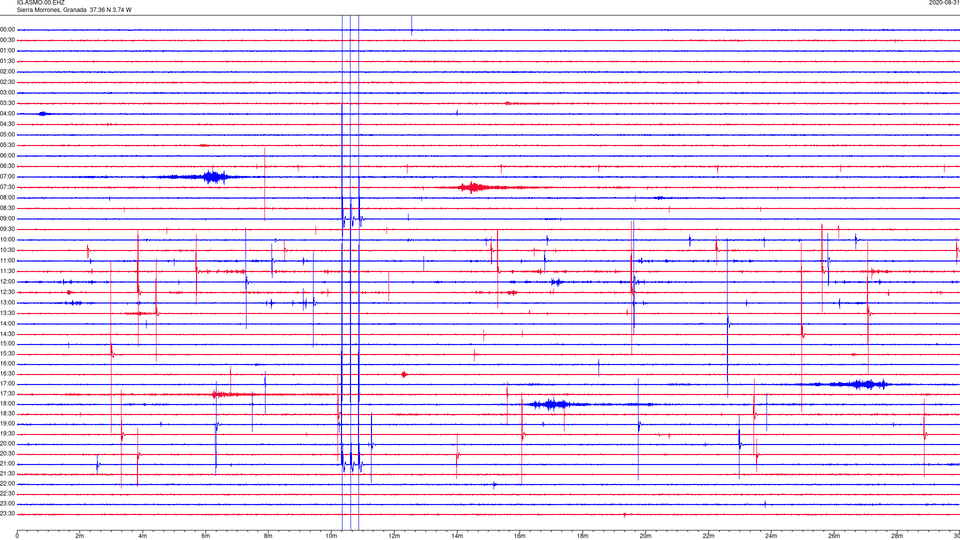Viewport: 960px width, 540px height.
Task: Select the 17:30 time label
Action: [x=7, y=394]
